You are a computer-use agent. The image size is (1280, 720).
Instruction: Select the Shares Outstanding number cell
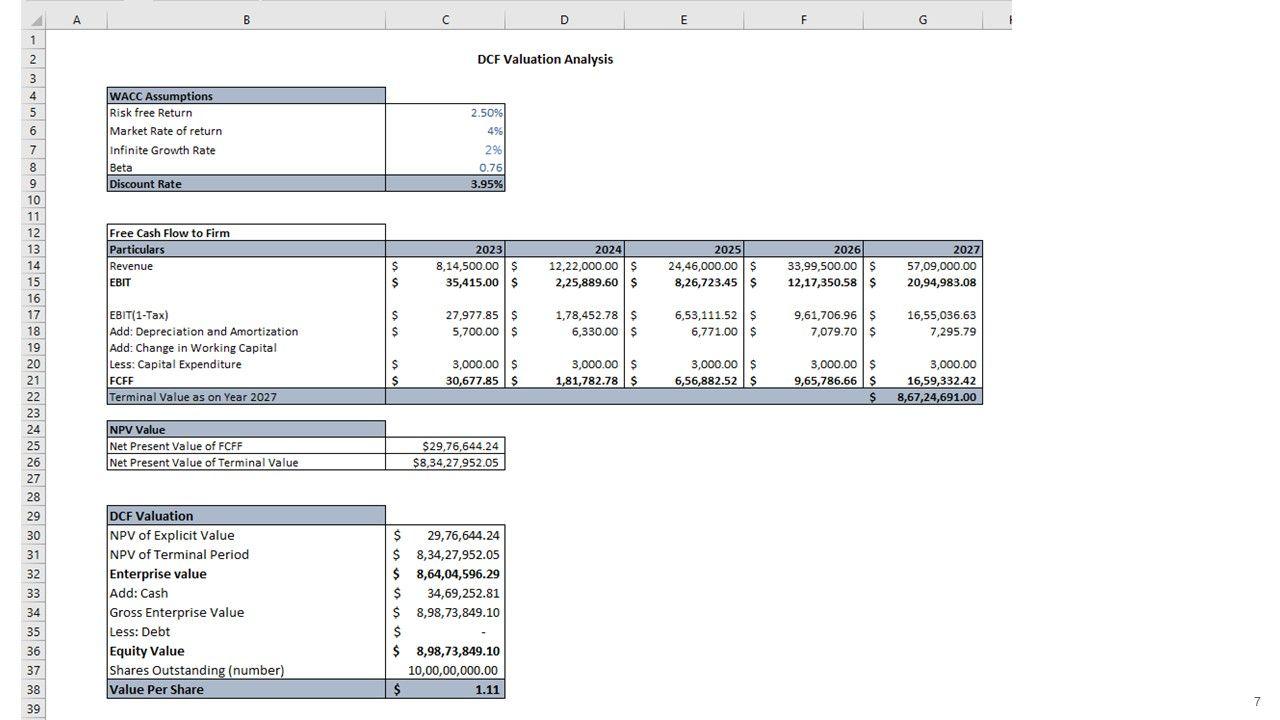(x=445, y=671)
